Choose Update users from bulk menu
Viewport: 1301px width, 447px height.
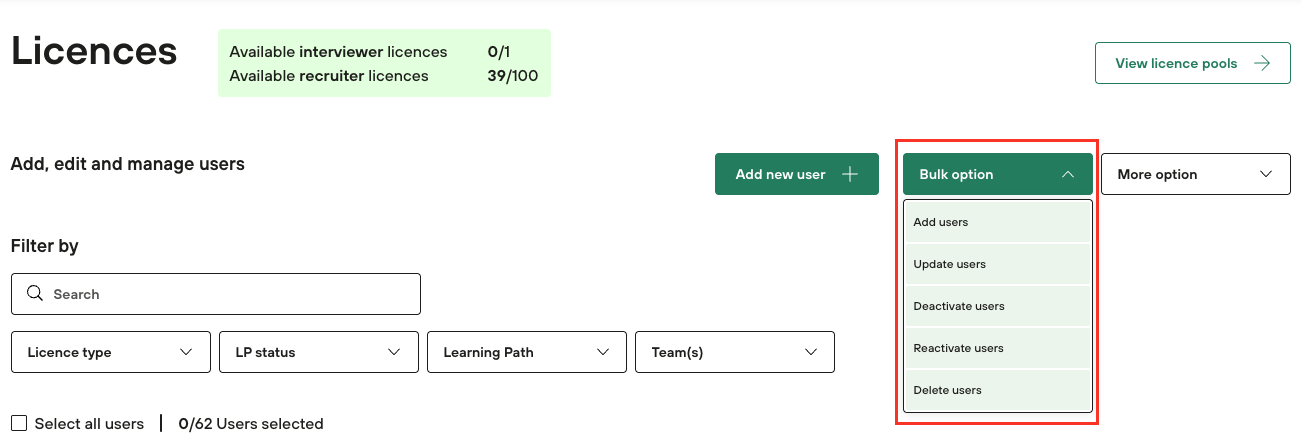[x=996, y=264]
